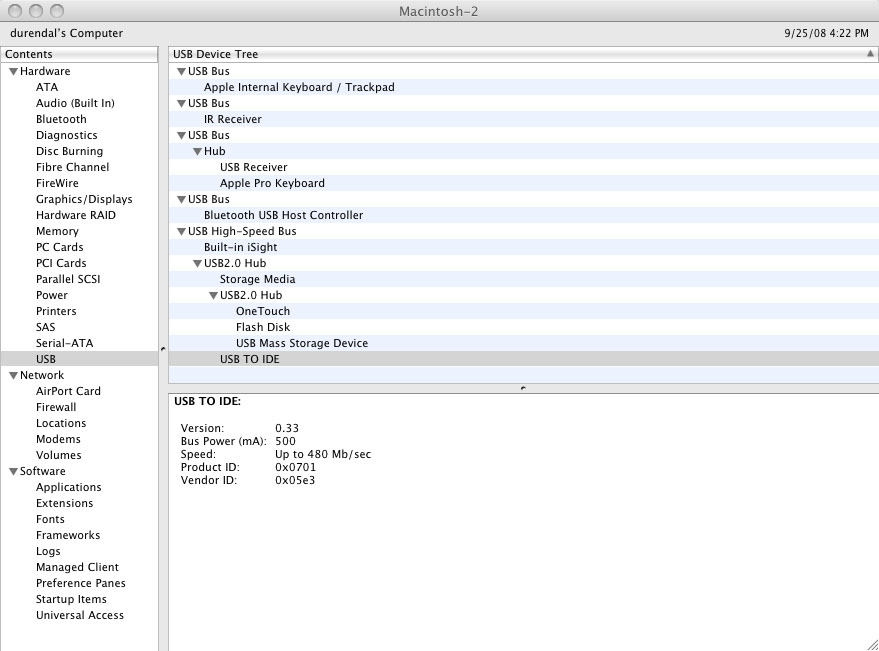Collapse the Network section disclosure triangle
879x651 pixels.
[13, 375]
